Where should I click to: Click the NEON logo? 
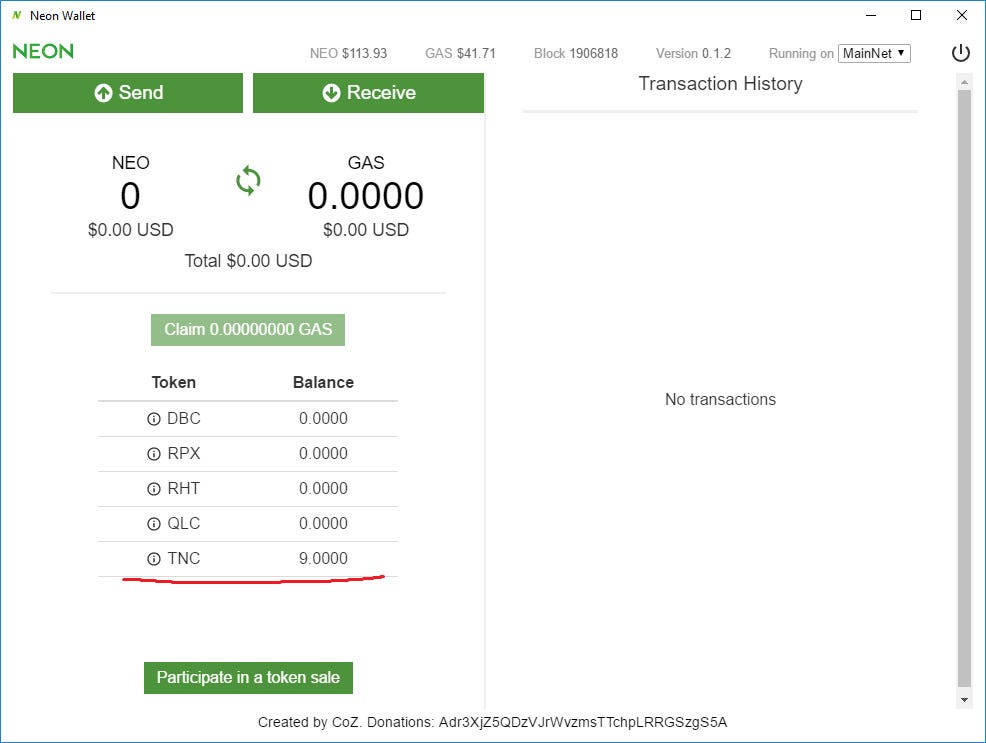[x=43, y=51]
